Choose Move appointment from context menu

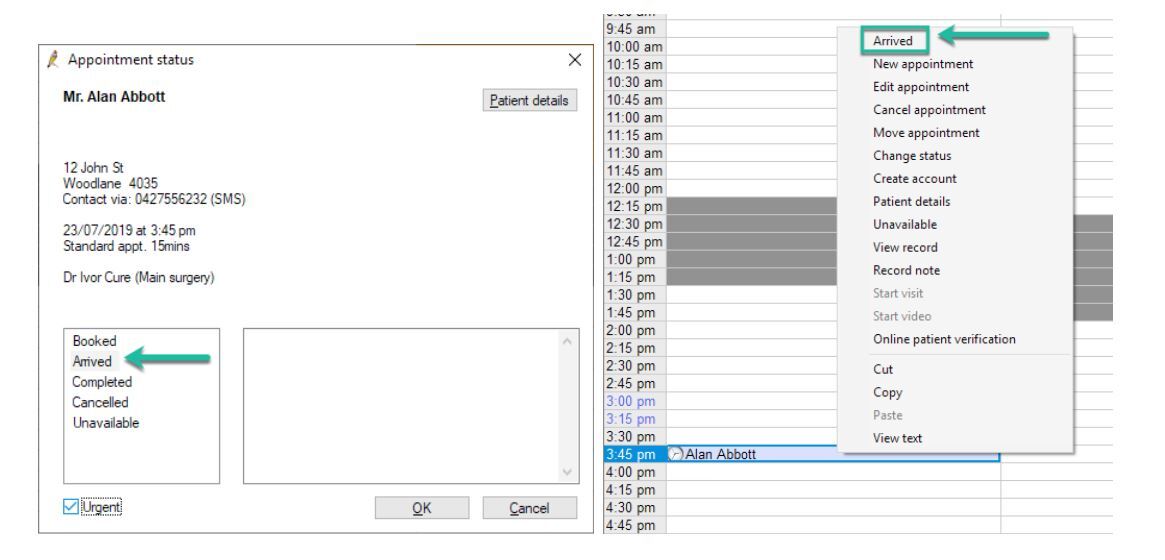926,133
